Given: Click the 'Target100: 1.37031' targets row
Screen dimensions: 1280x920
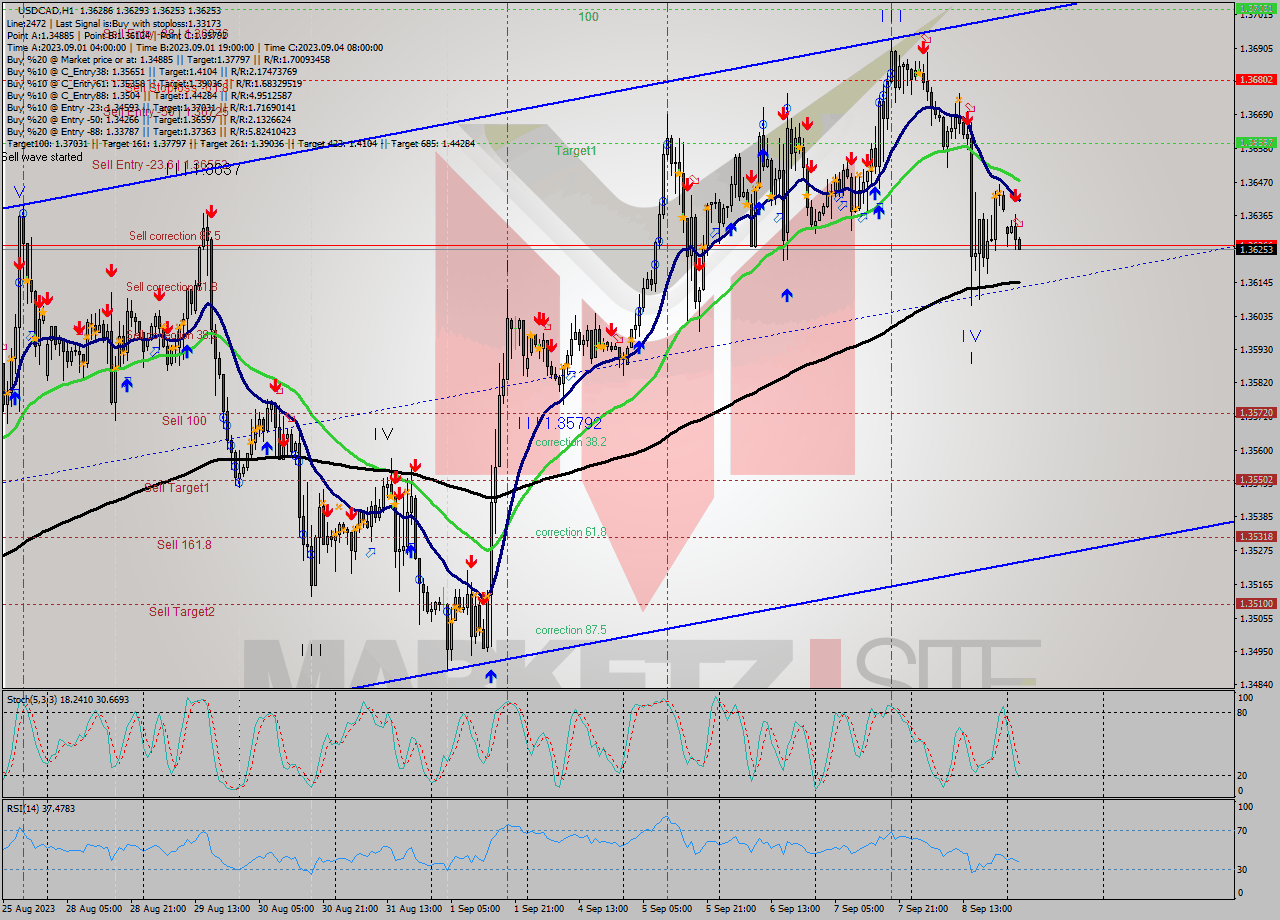Looking at the screenshot, I should pyautogui.click(x=240, y=143).
